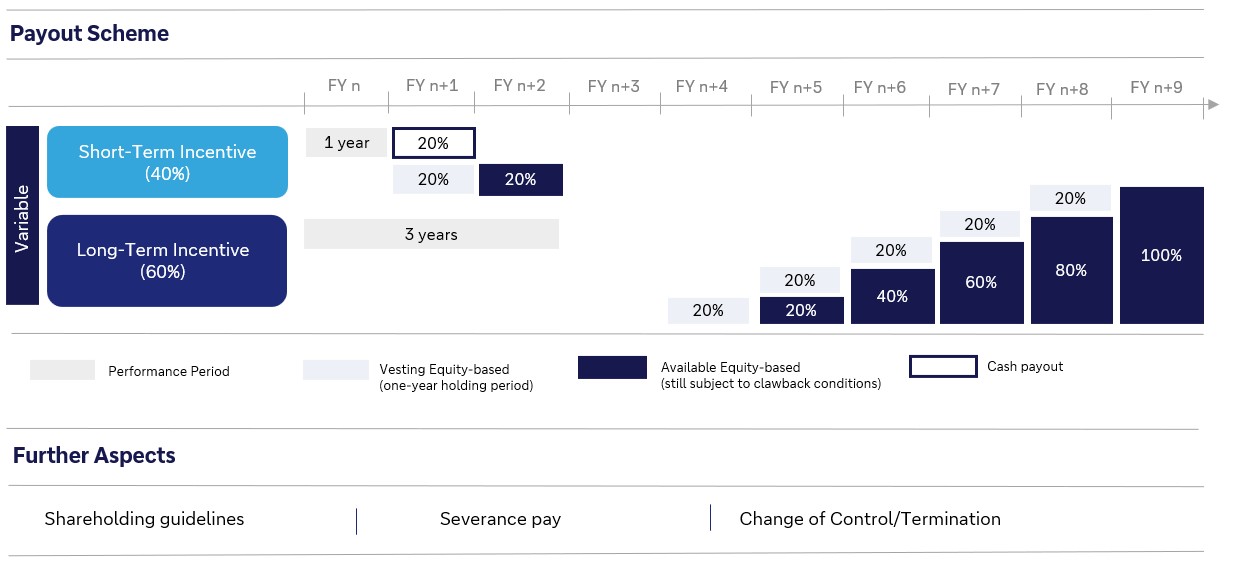The height and width of the screenshot is (567, 1247).
Task: Click the outlined 20% cash payout box
Action: (x=433, y=143)
